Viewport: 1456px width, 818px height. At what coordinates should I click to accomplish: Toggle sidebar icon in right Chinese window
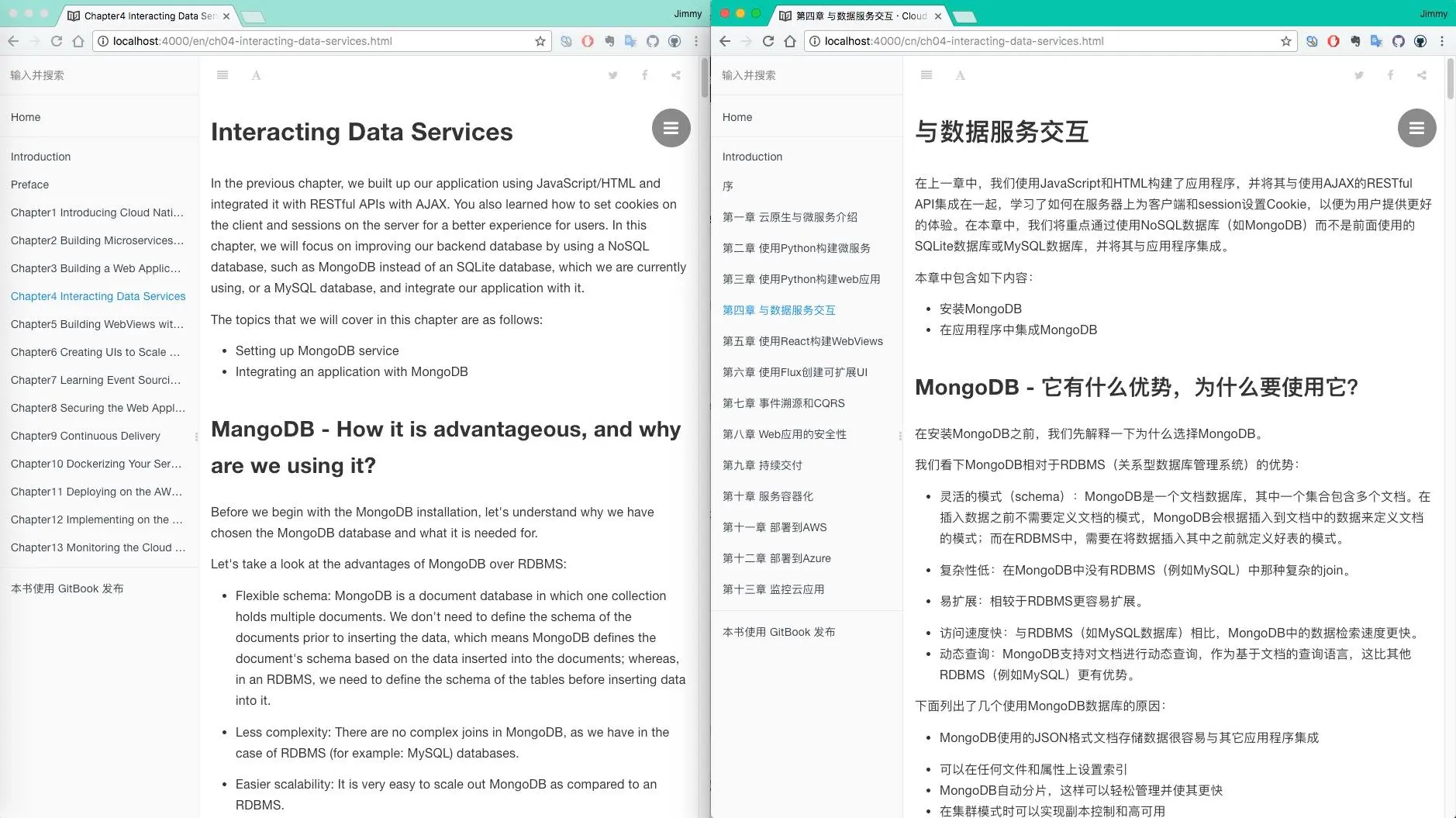point(926,75)
